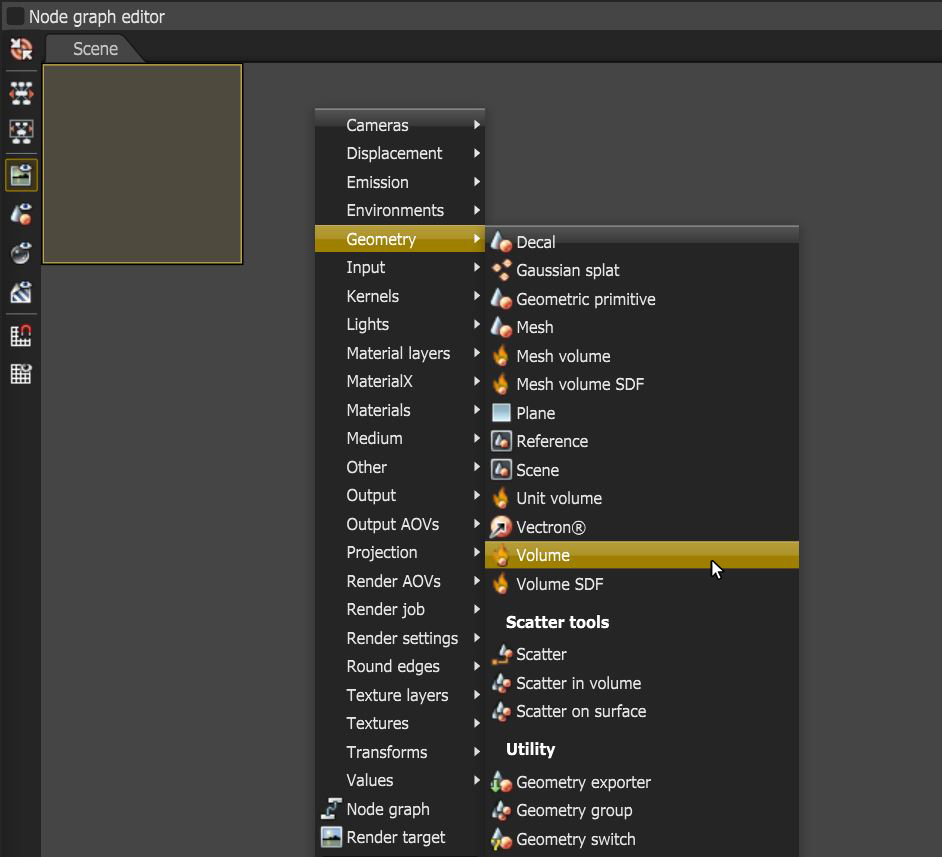The height and width of the screenshot is (857, 942).
Task: Switch to the Scene tab
Action: click(95, 49)
